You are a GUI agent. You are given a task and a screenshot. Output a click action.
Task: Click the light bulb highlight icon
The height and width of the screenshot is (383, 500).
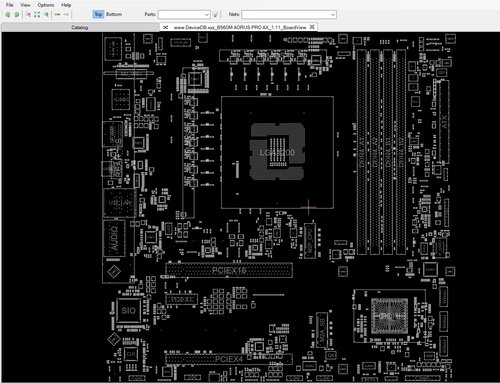pyautogui.click(x=216, y=14)
